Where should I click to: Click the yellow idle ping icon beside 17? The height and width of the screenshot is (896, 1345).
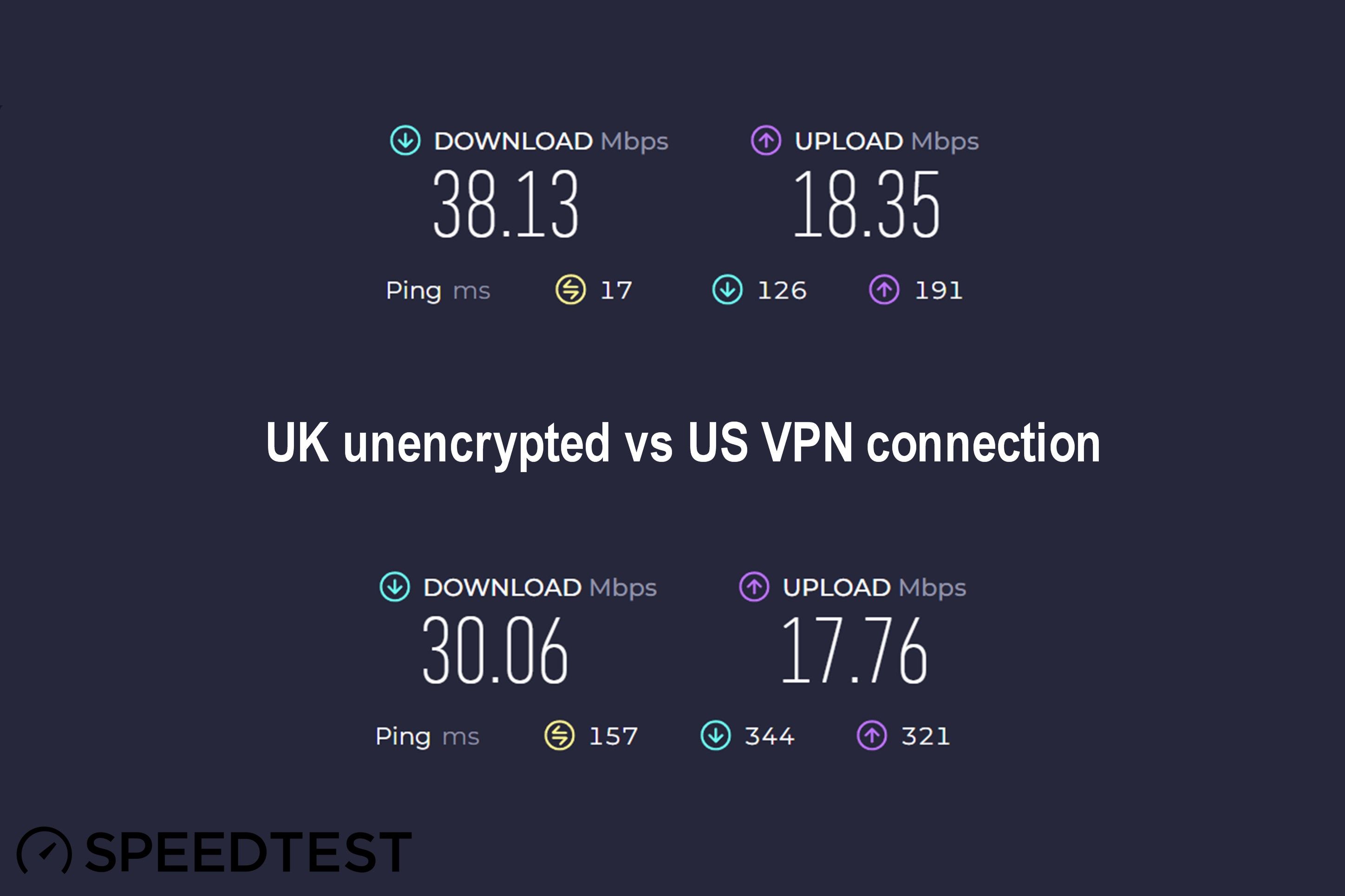(x=570, y=290)
